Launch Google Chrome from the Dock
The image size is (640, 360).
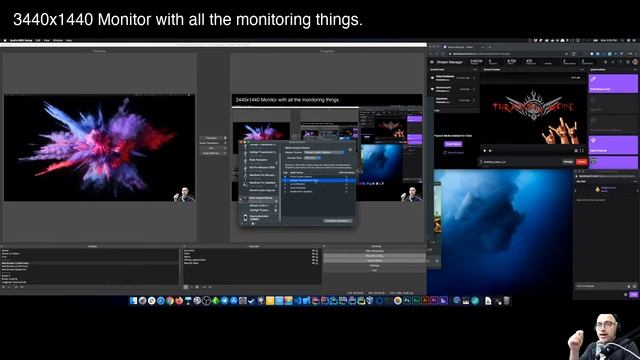pyautogui.click(x=170, y=301)
